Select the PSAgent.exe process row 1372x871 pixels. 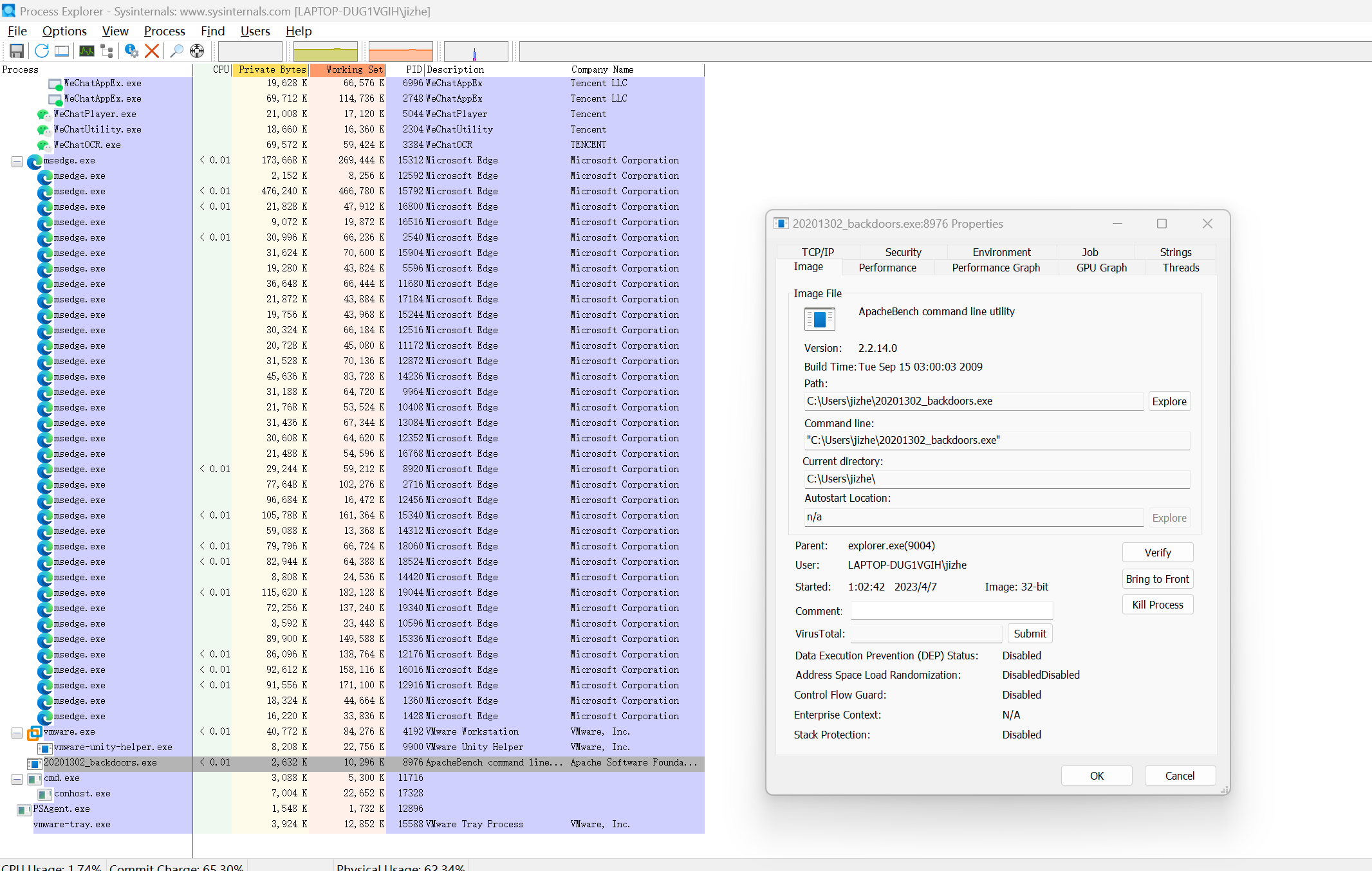pyautogui.click(x=352, y=809)
